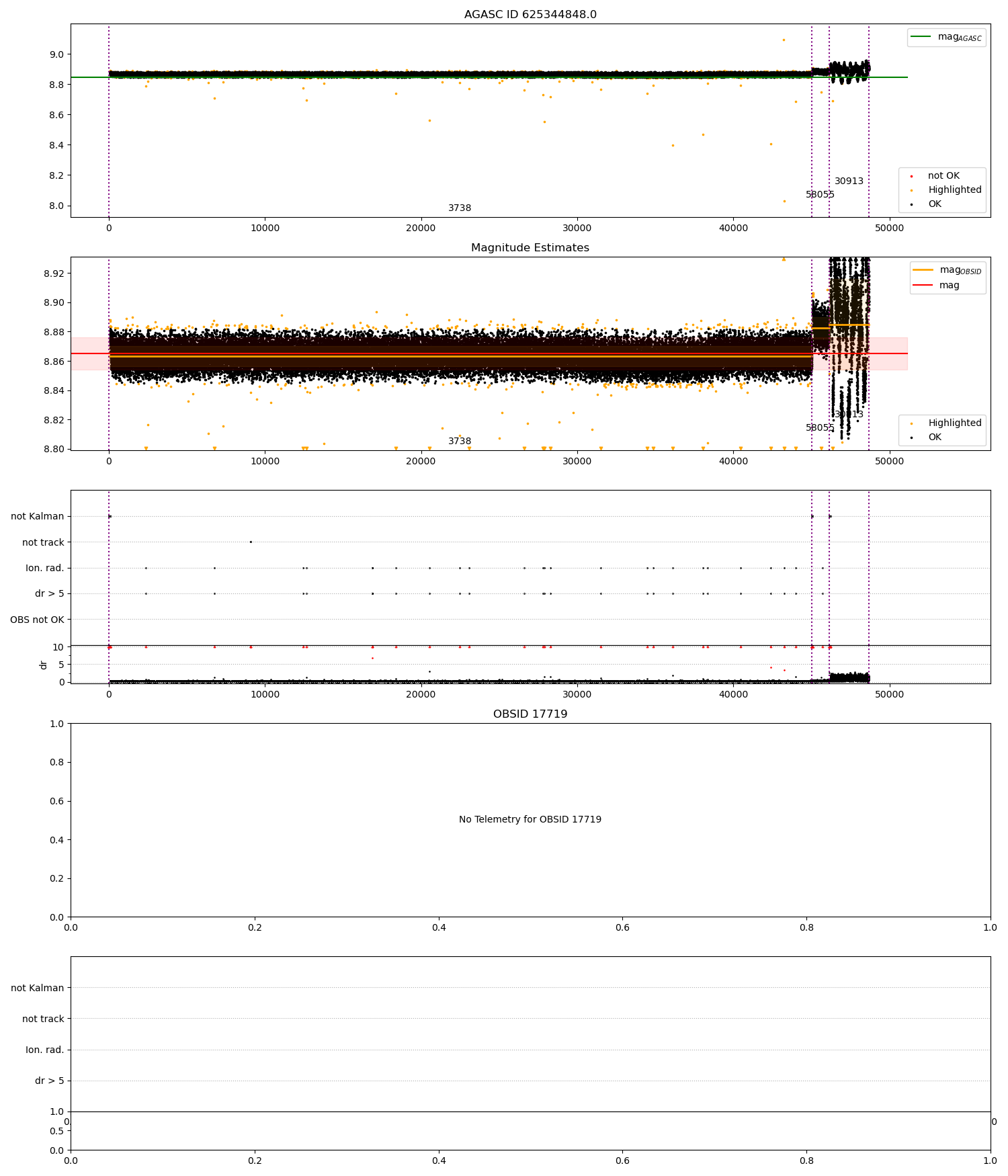
Task: Click the 8.2 y-axis tick in top plot
Action: click(57, 175)
